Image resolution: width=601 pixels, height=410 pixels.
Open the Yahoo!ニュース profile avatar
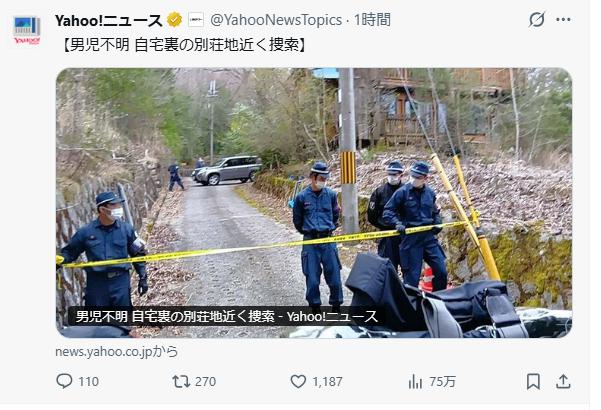(27, 30)
